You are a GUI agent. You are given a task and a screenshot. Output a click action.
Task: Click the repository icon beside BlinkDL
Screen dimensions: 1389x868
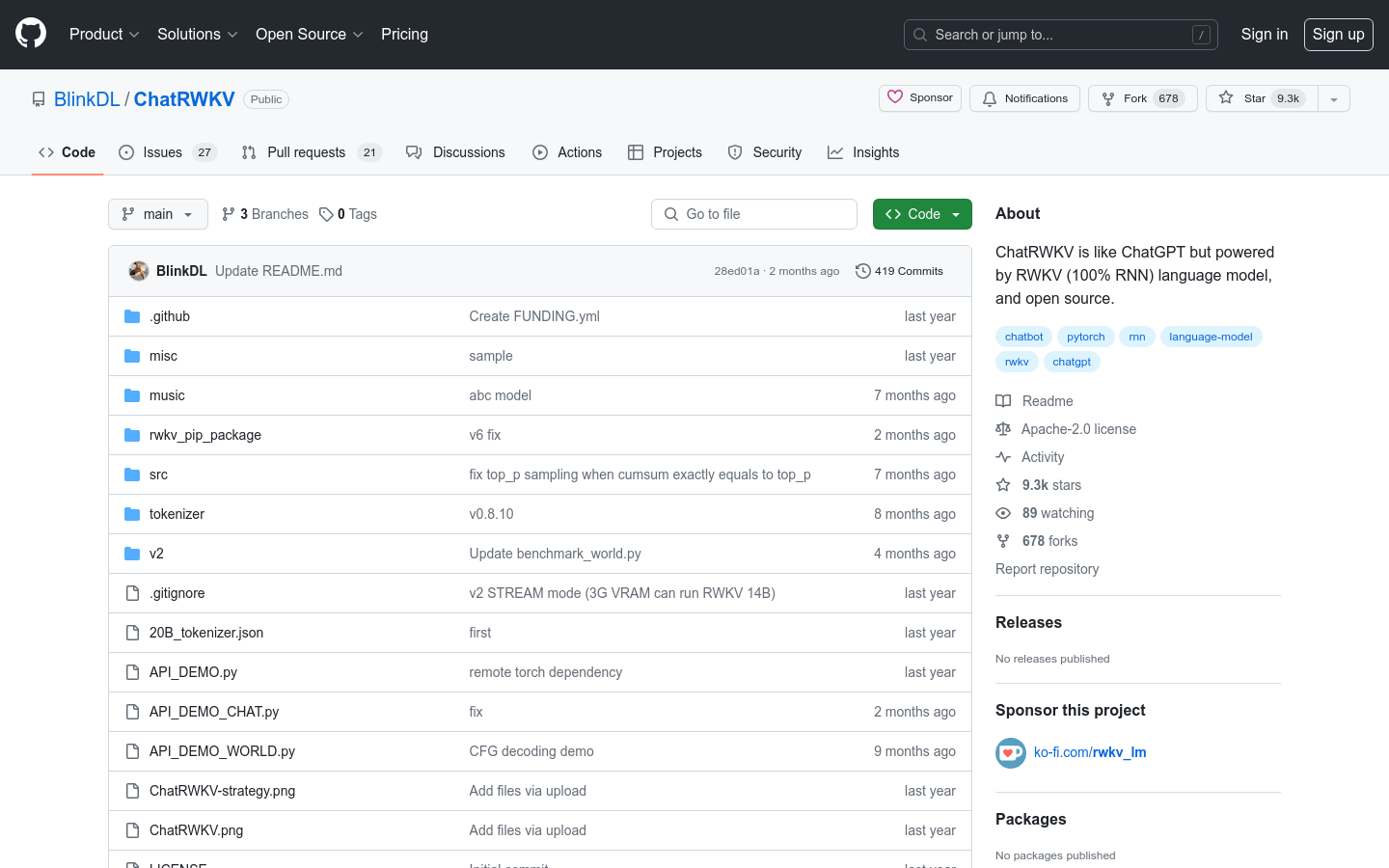(x=39, y=99)
